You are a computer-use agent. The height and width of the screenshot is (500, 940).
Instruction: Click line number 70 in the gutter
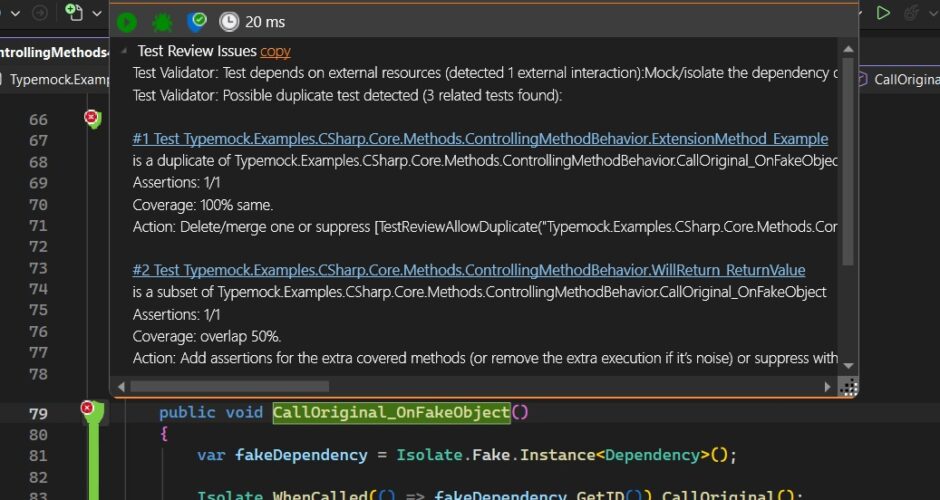[x=38, y=204]
